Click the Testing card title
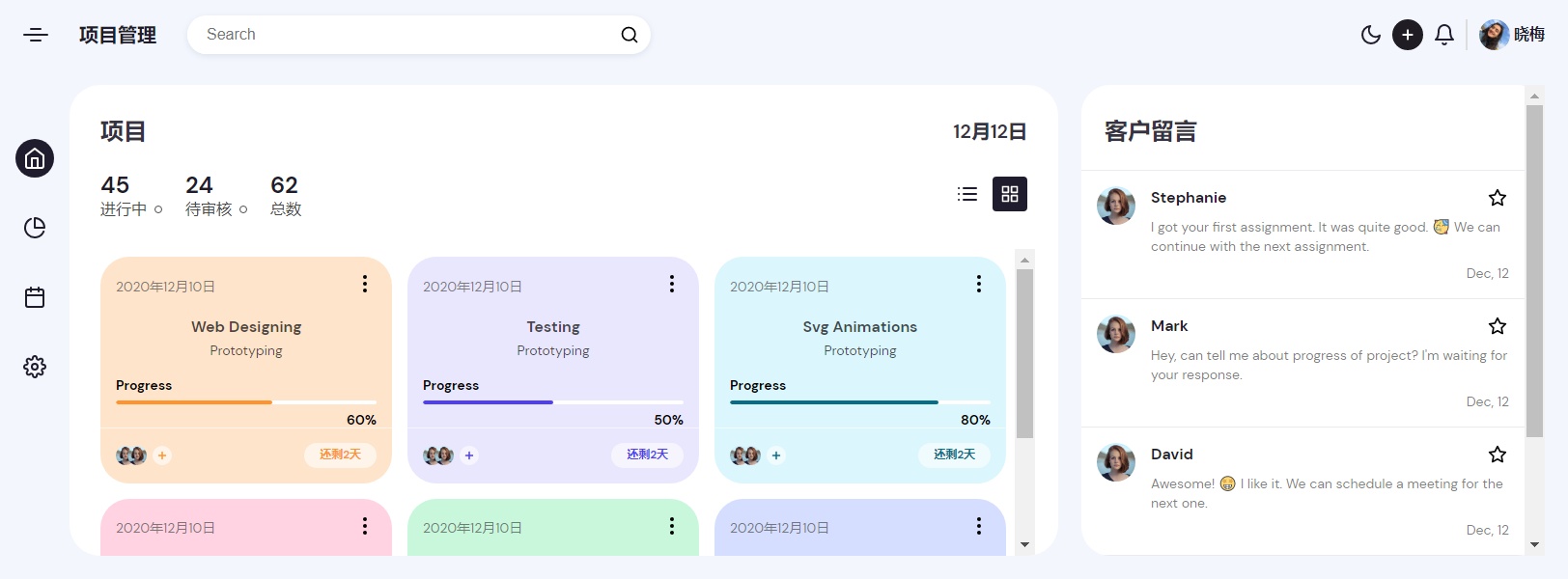The width and height of the screenshot is (1568, 579). pos(553,327)
